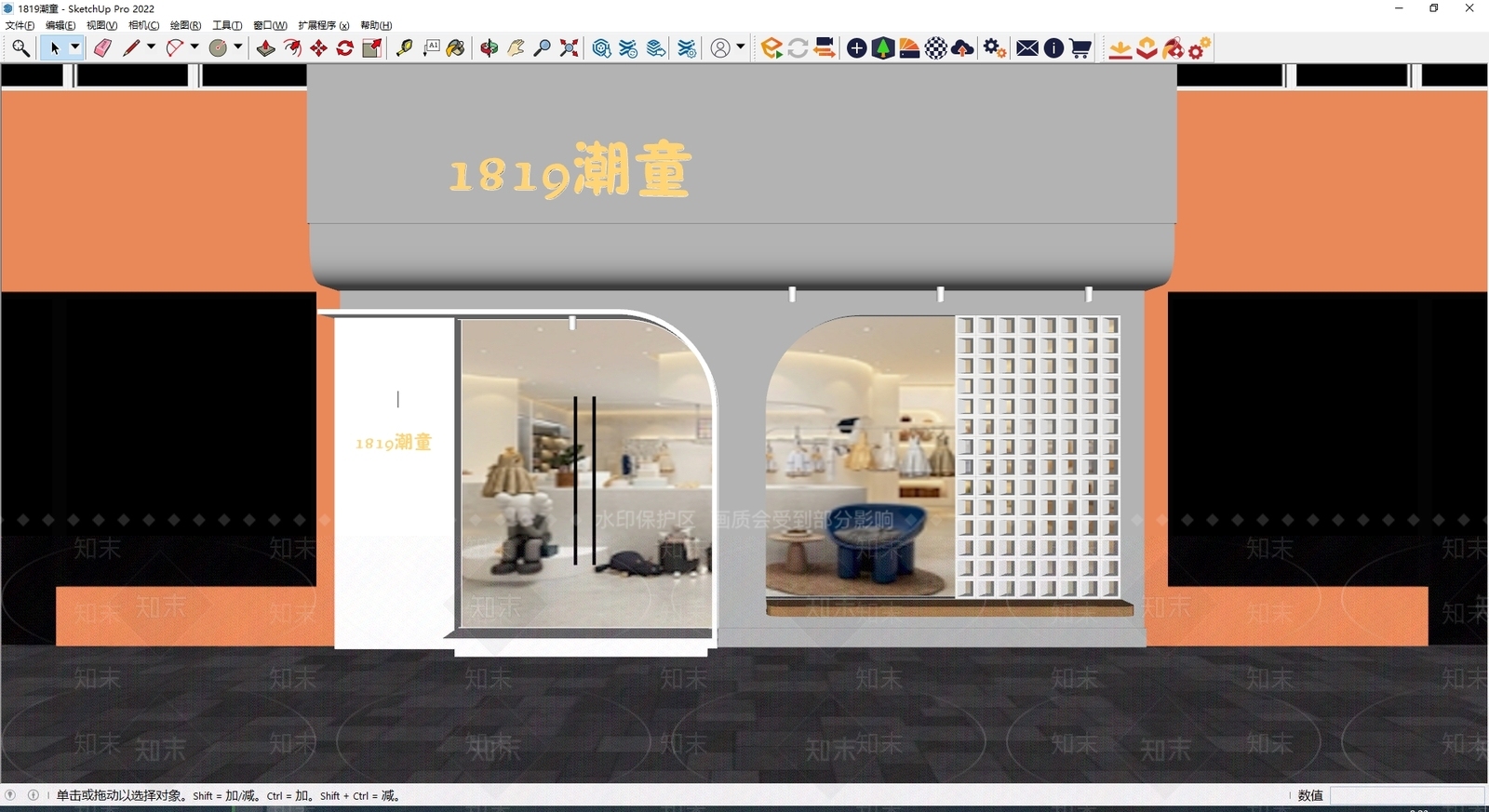This screenshot has width=1489, height=812.
Task: Select the Rotate tool
Action: click(x=344, y=48)
